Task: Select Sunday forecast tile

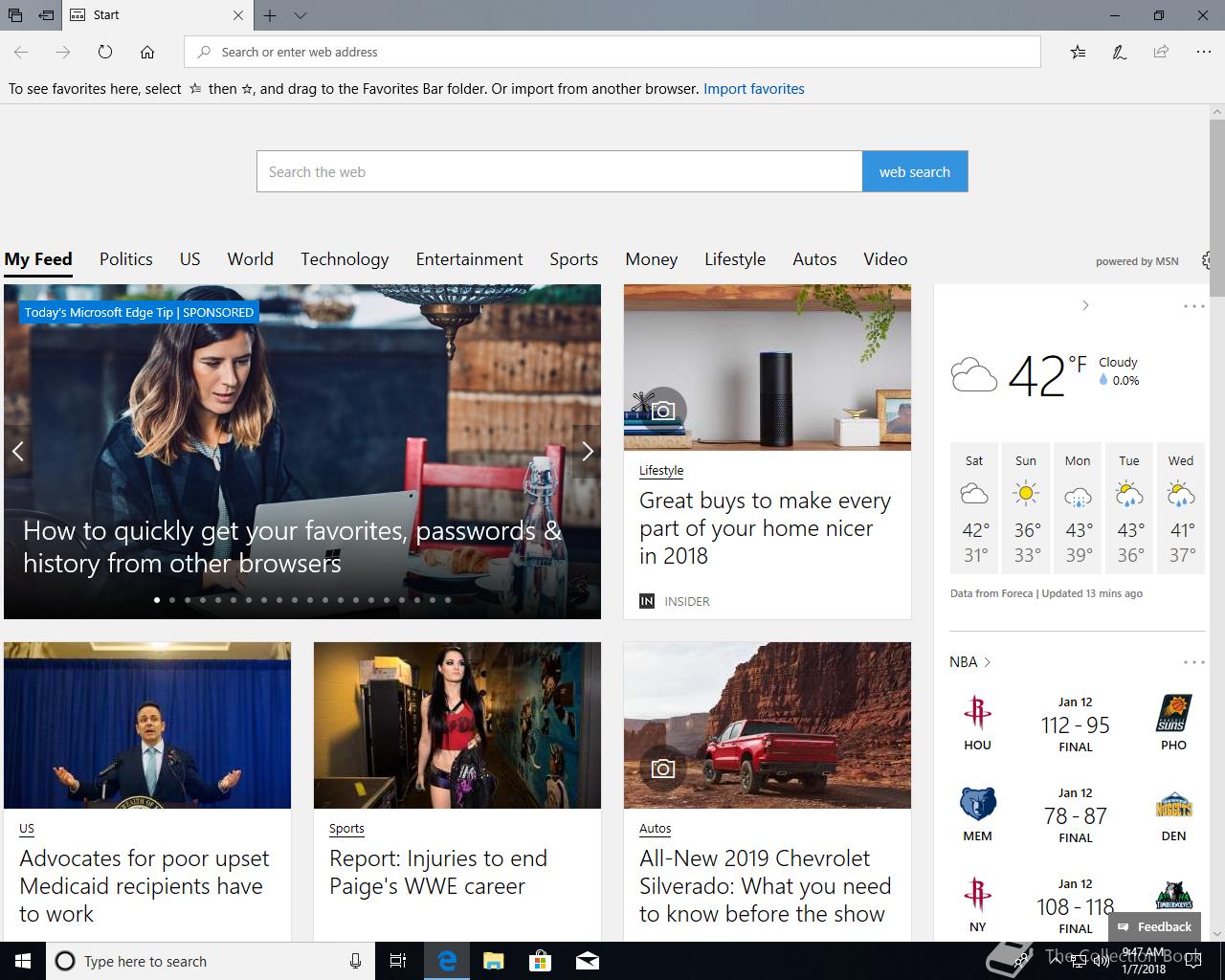Action: (x=1026, y=508)
